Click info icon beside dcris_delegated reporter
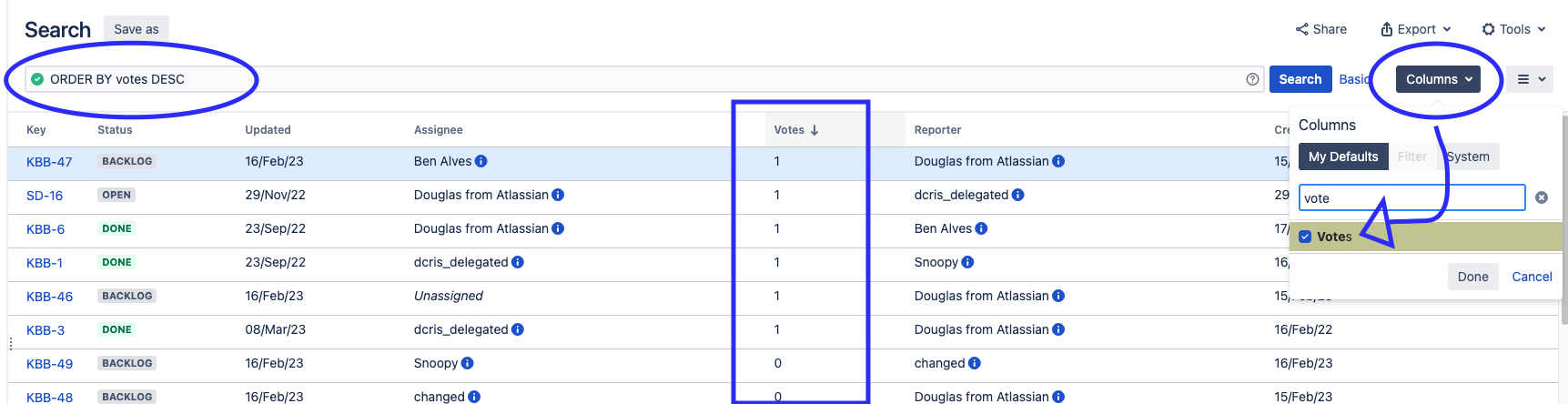 click(x=1017, y=195)
